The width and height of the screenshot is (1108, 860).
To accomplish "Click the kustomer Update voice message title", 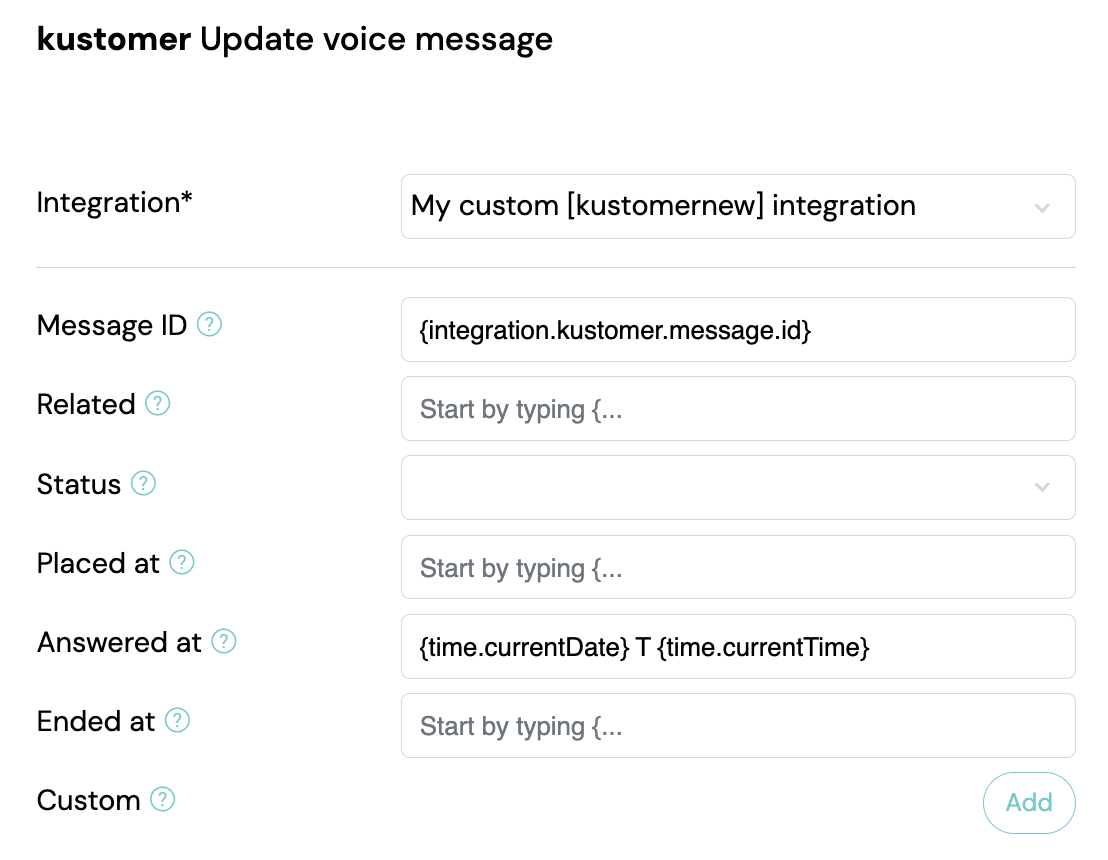I will coord(295,40).
